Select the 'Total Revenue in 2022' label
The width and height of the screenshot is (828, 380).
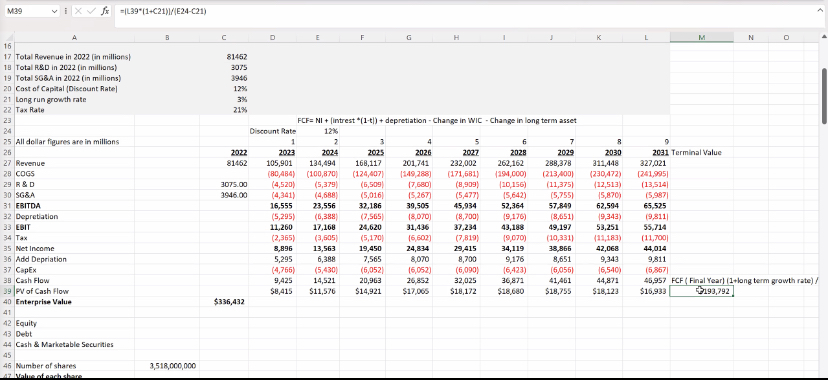coord(74,57)
